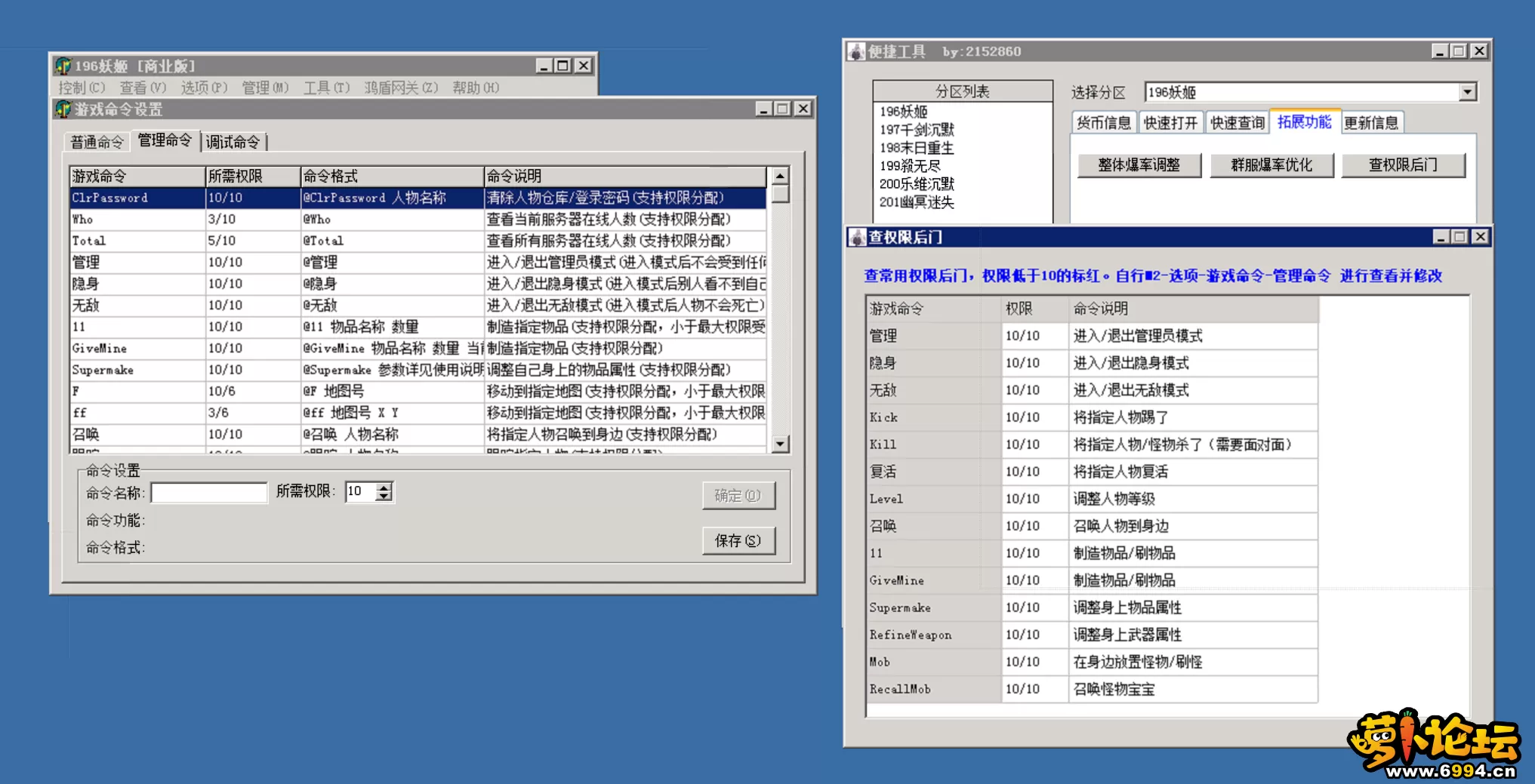Select 200乐维沉默 in the 分区列表

coord(963,184)
